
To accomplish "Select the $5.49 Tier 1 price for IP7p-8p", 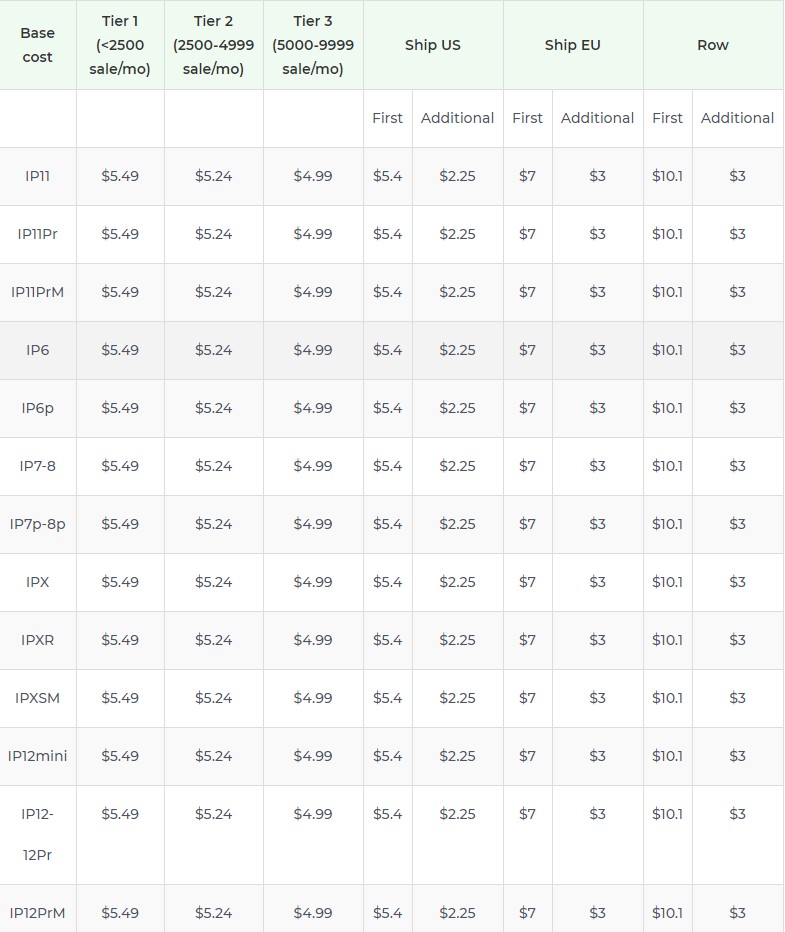I will click(120, 524).
